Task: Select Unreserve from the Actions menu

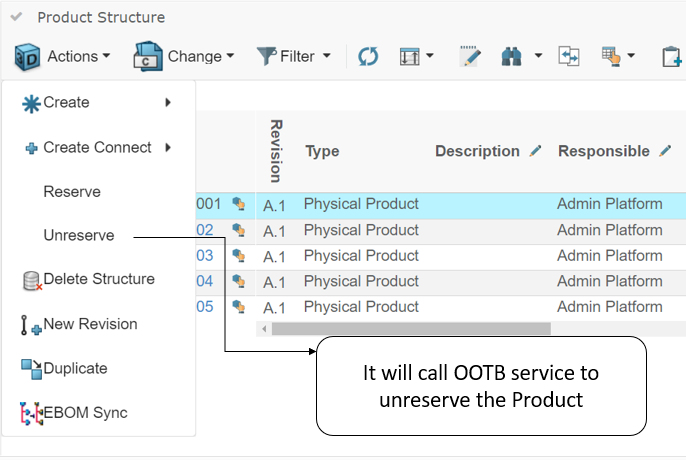Action: pos(78,236)
